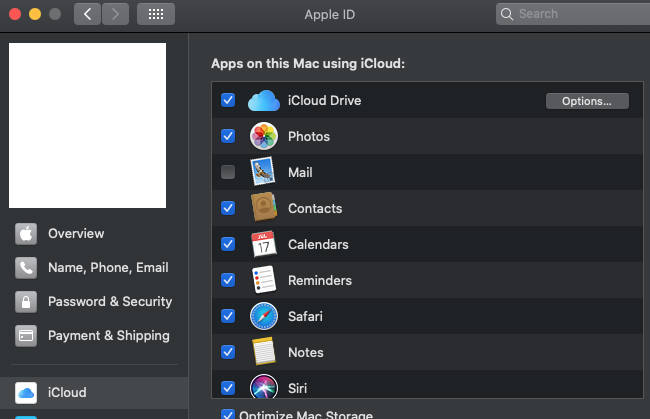Click the Mail label
Image resolution: width=650 pixels, height=419 pixels.
[x=300, y=172]
